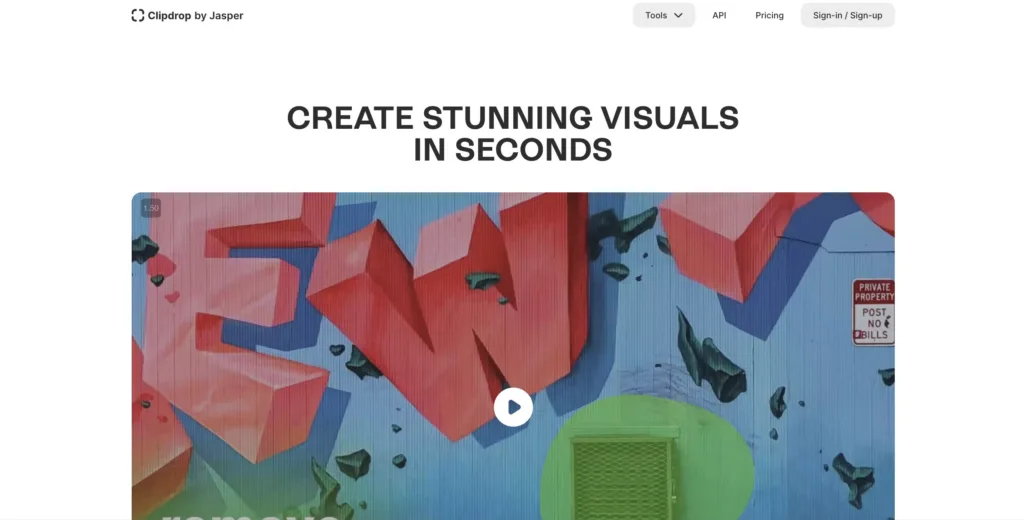The height and width of the screenshot is (520, 1024).
Task: Click the "CREATE STUNNING VISUALS" headline text
Action: [x=513, y=118]
